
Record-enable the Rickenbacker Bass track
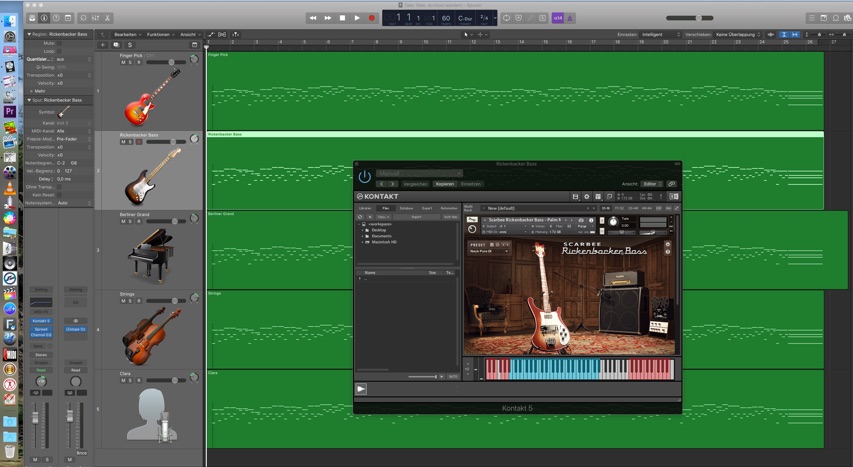click(x=139, y=142)
